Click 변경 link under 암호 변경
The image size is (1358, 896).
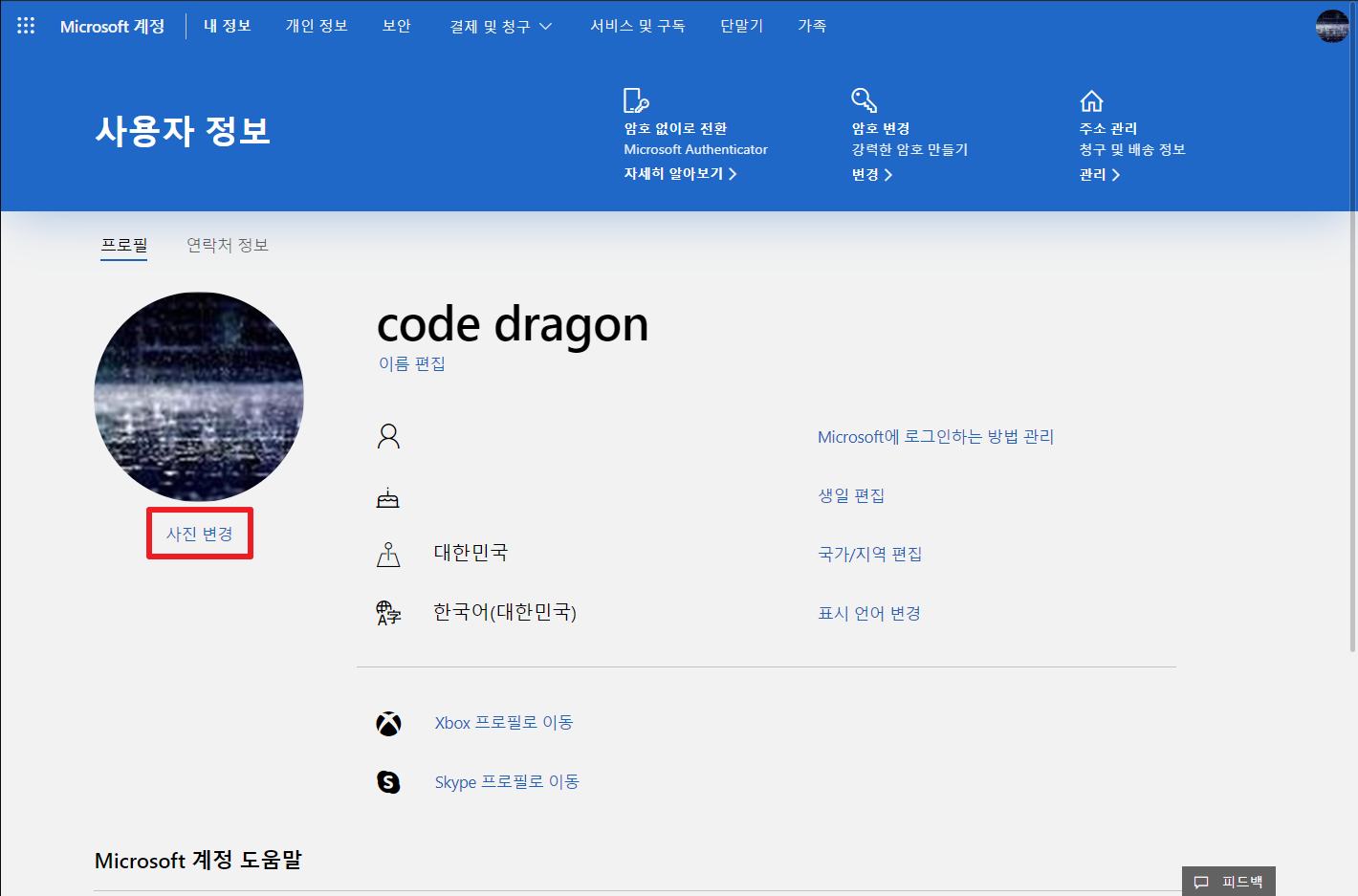tap(872, 175)
